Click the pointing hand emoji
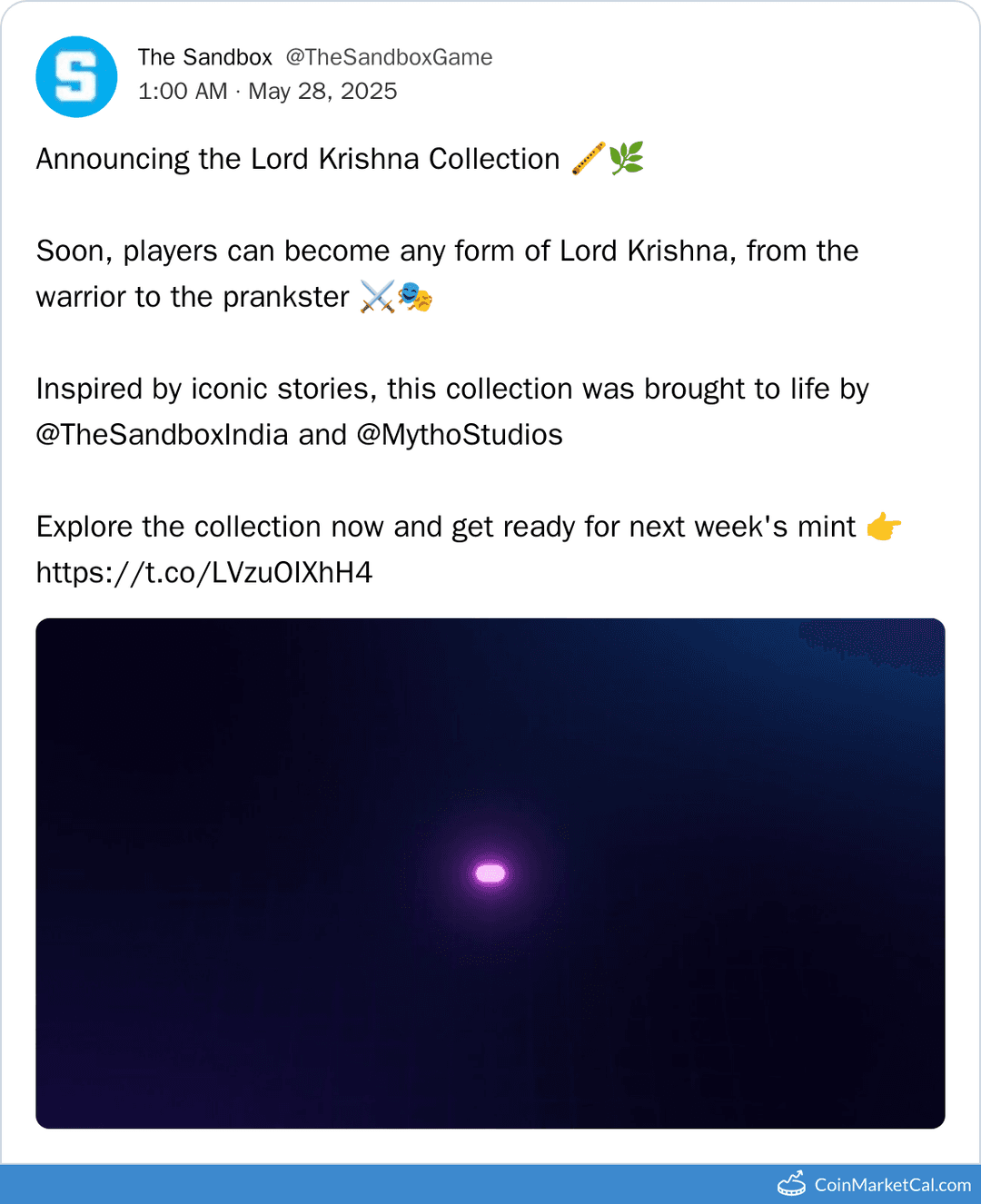The height and width of the screenshot is (1204, 981). pyautogui.click(x=884, y=527)
